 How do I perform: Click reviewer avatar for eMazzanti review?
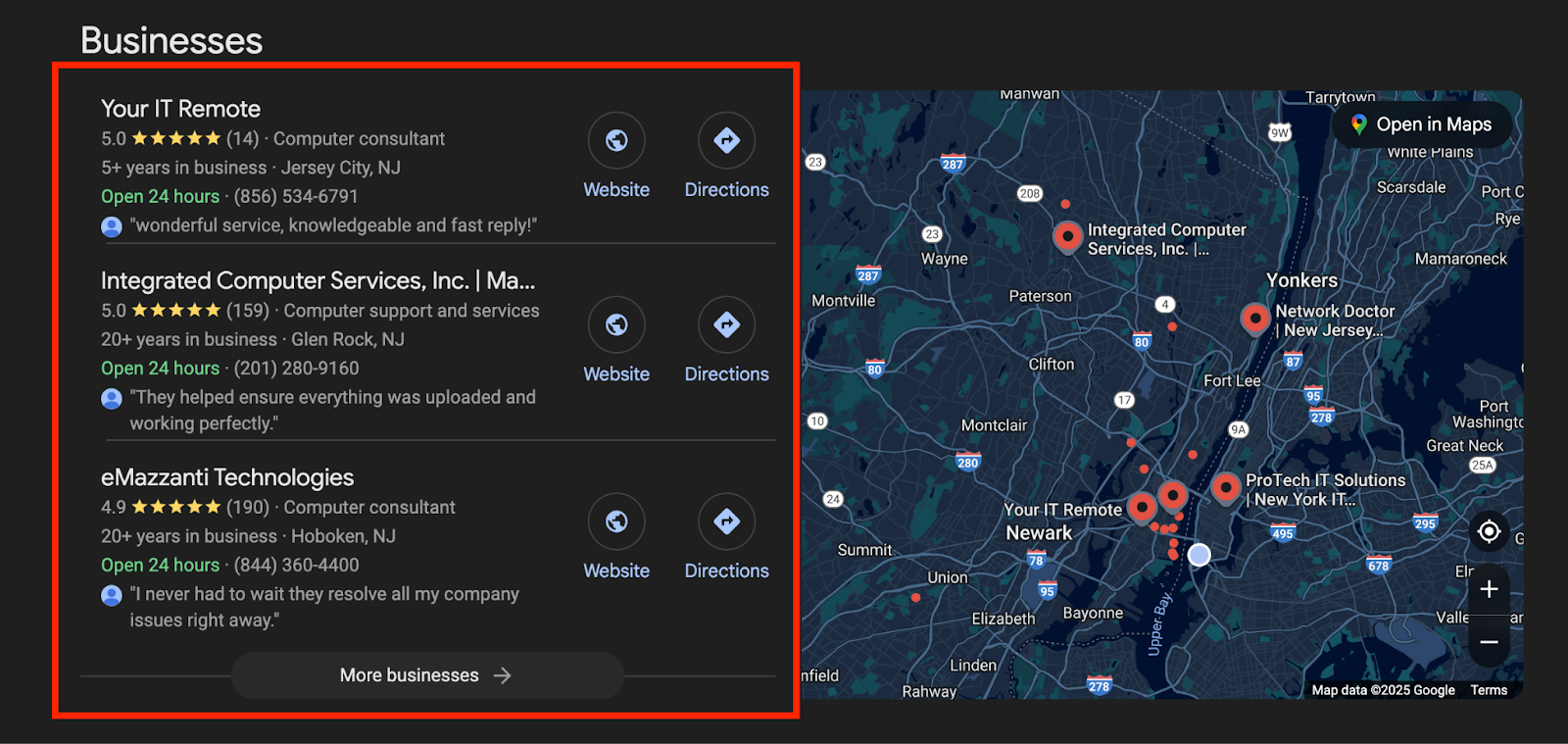112,595
